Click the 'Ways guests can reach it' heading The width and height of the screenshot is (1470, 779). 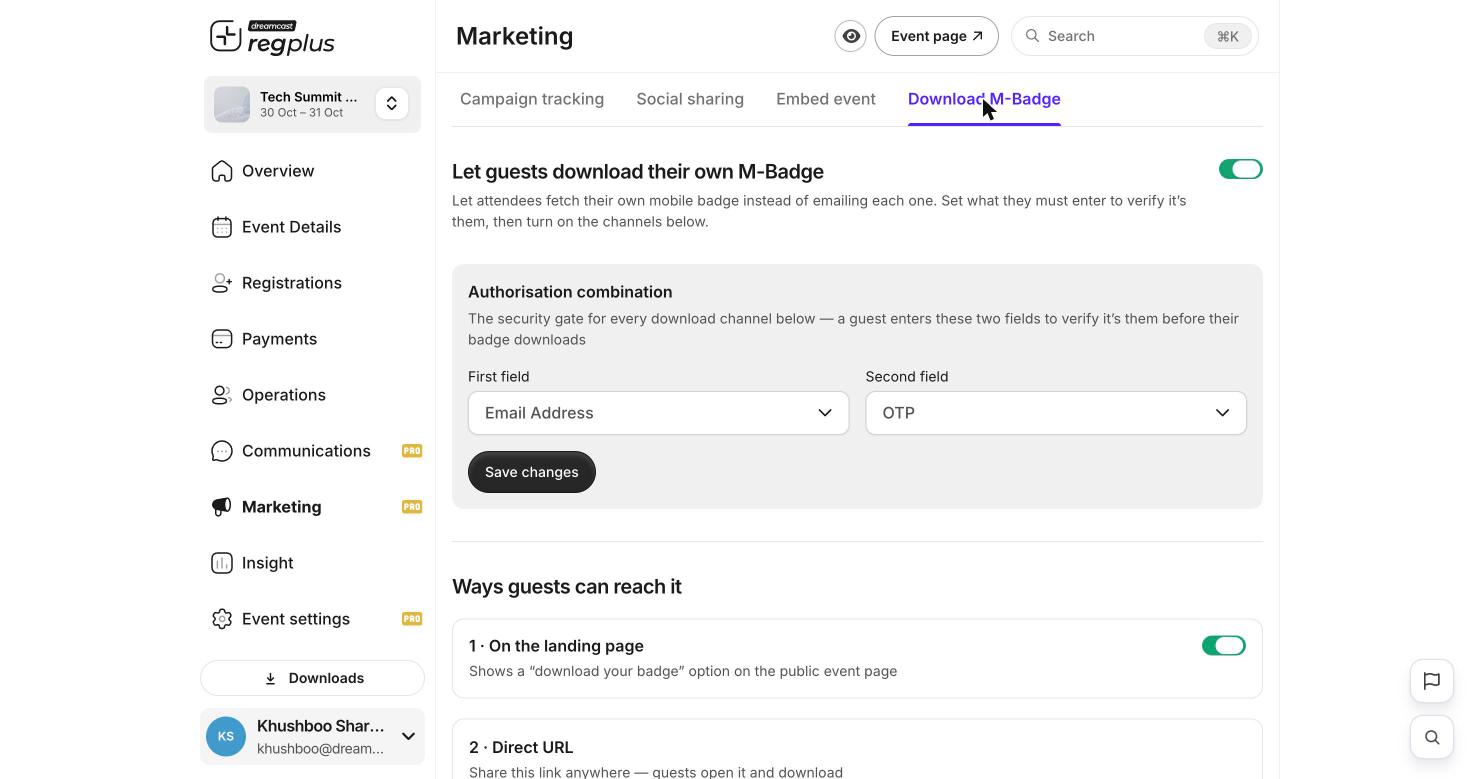pyautogui.click(x=567, y=587)
